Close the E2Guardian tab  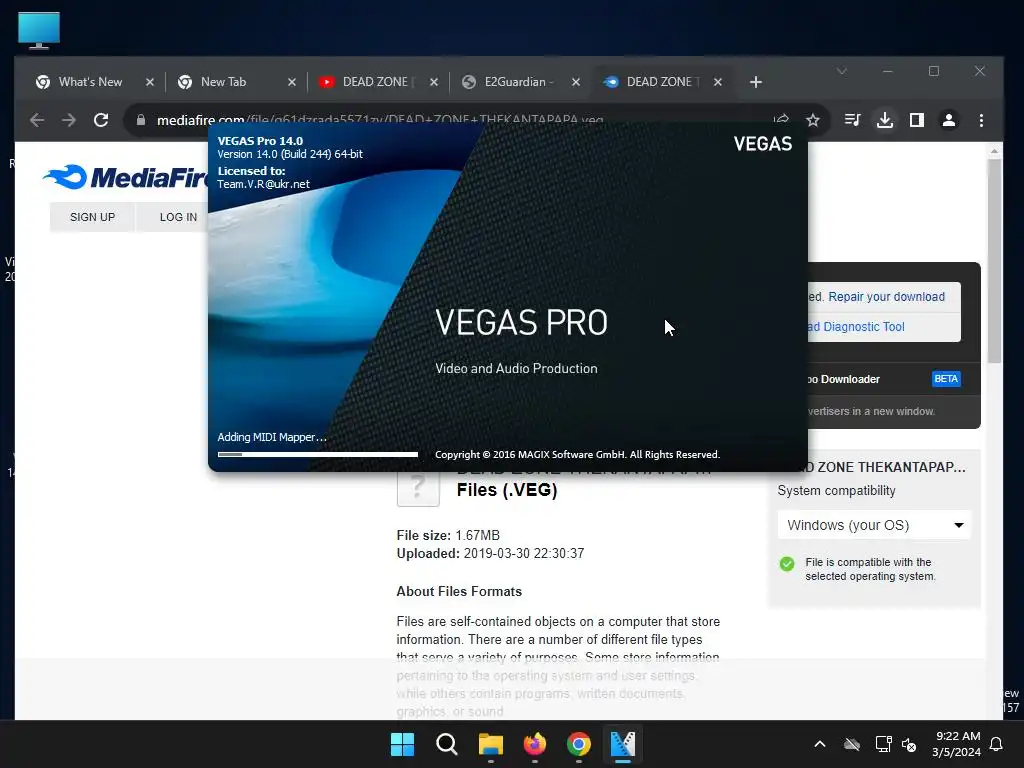tap(576, 82)
